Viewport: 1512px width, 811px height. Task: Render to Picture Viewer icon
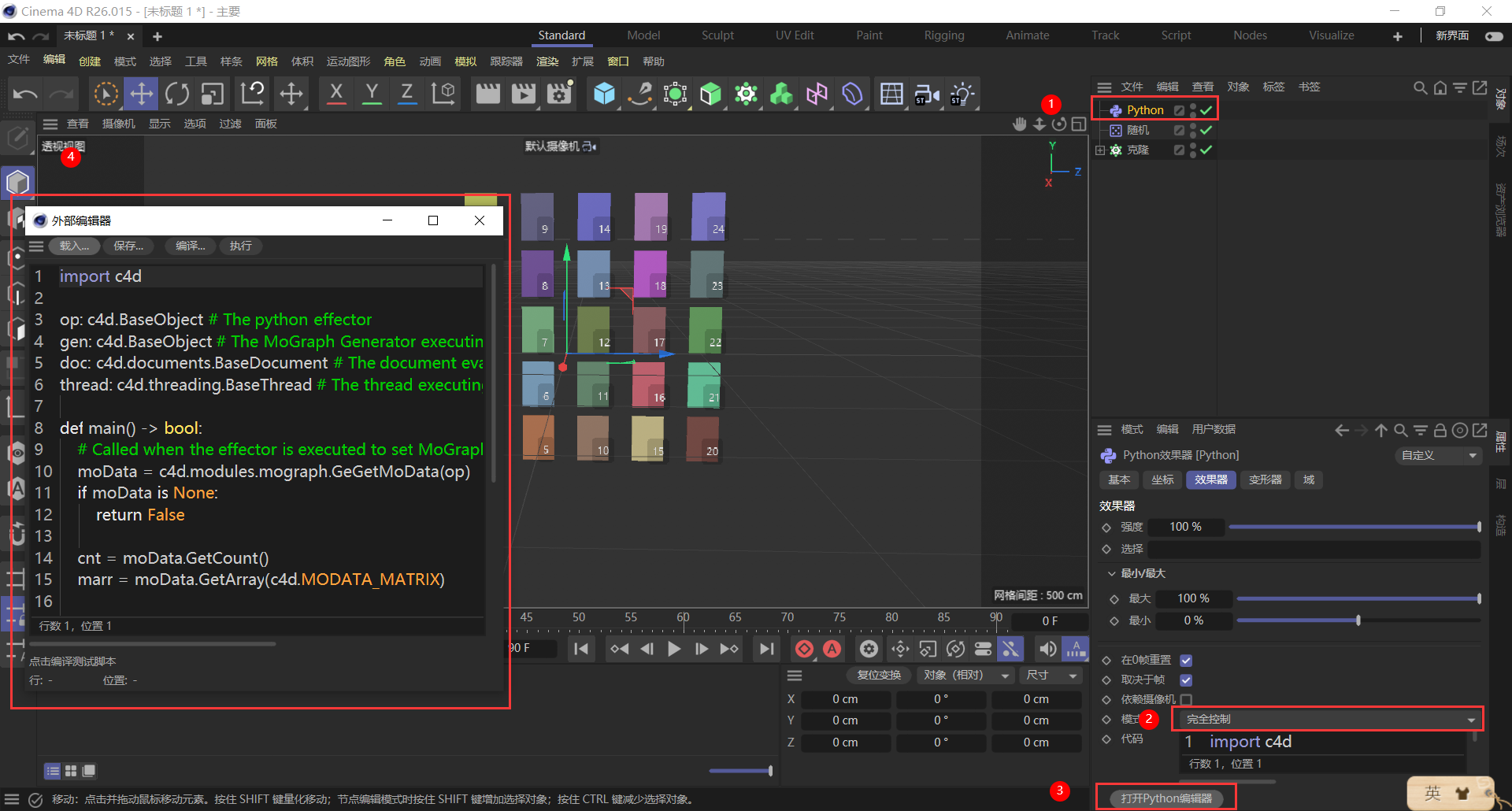coord(524,94)
